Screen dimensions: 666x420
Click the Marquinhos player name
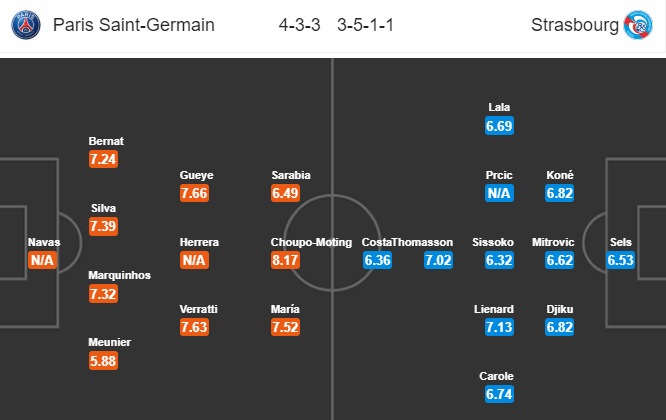point(119,275)
